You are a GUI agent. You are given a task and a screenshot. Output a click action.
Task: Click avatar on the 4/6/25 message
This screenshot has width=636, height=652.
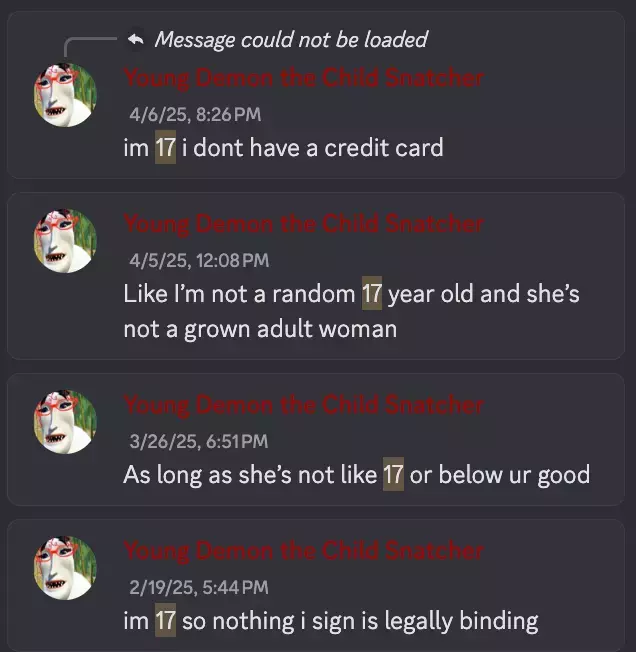(65, 95)
